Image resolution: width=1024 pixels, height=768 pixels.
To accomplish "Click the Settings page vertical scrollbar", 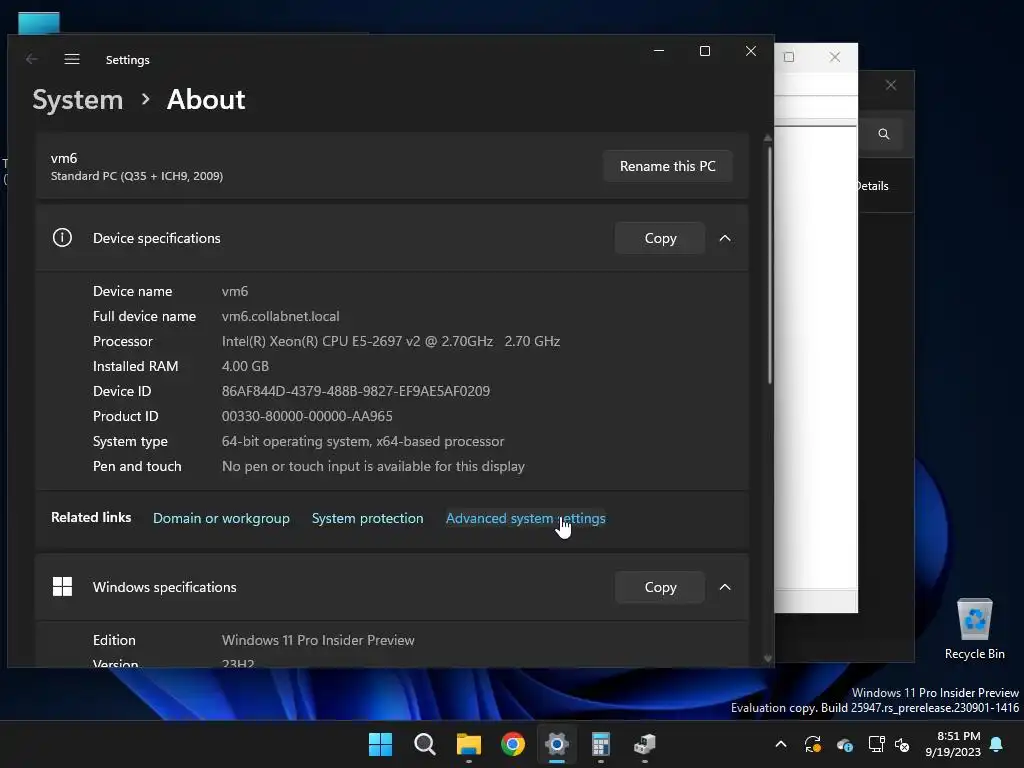I will point(769,264).
